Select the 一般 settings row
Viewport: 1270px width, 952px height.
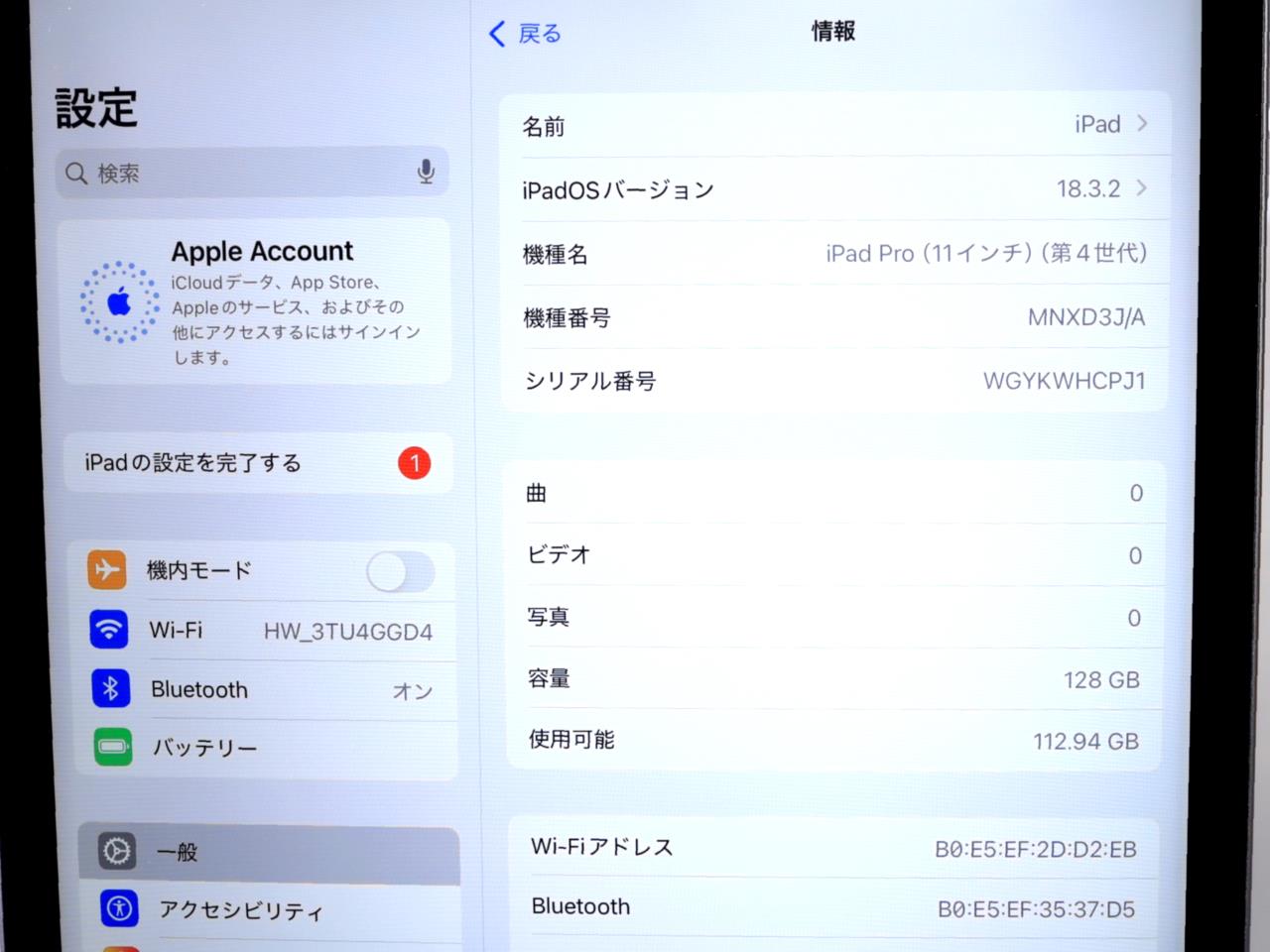pos(269,853)
